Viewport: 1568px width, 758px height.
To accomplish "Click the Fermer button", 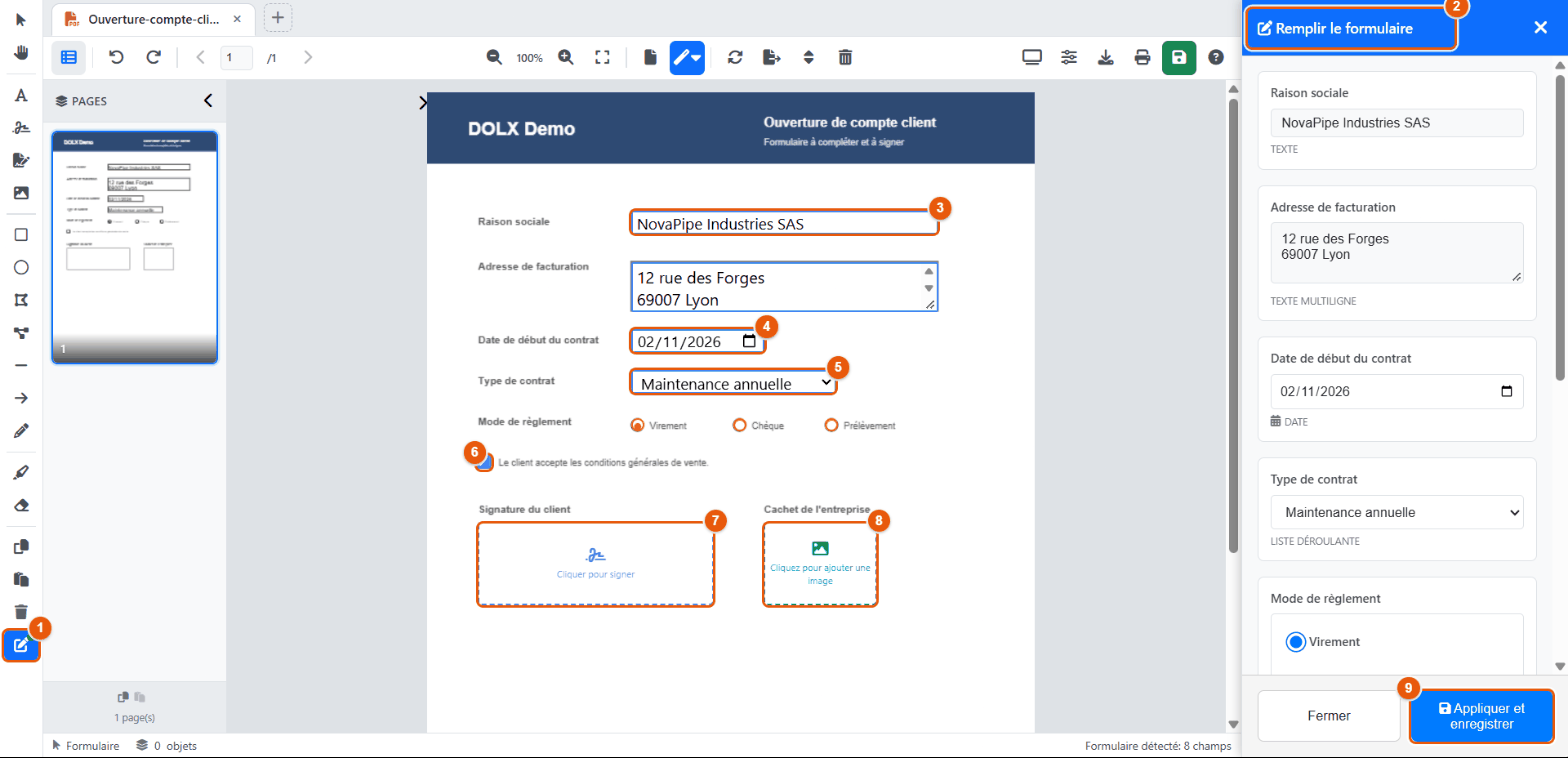I will 1329,716.
